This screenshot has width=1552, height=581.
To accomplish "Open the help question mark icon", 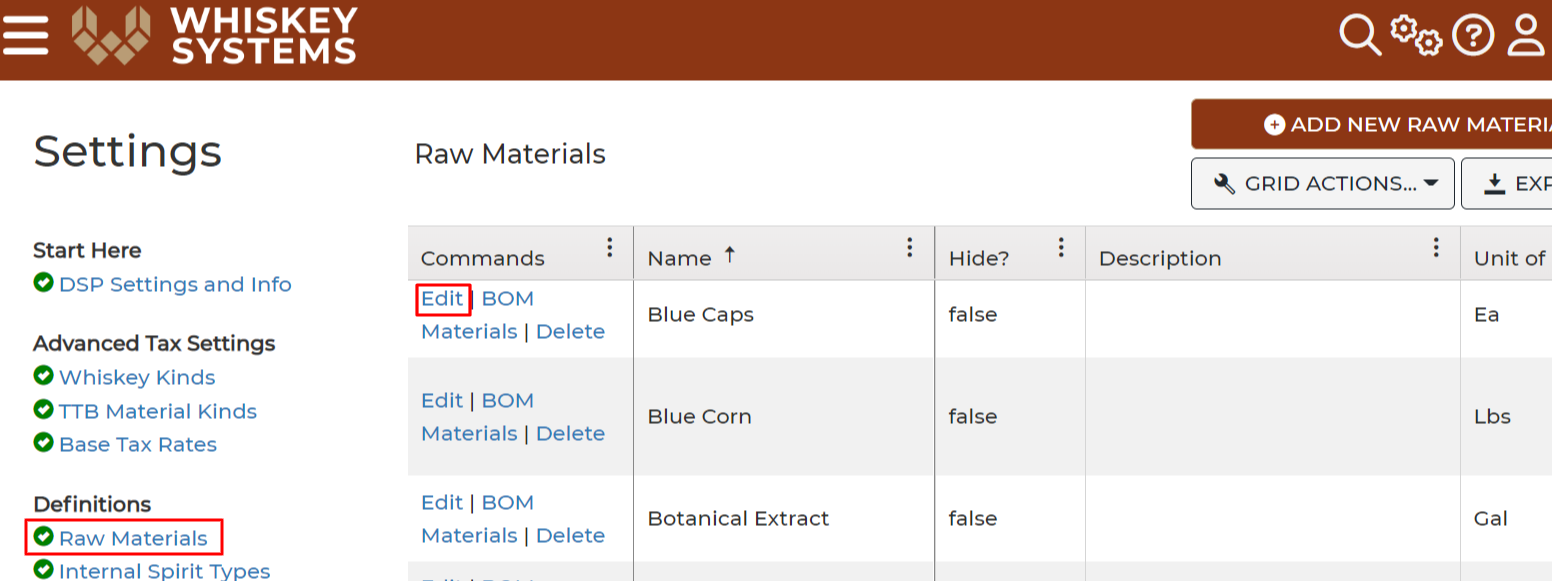I will [1473, 36].
